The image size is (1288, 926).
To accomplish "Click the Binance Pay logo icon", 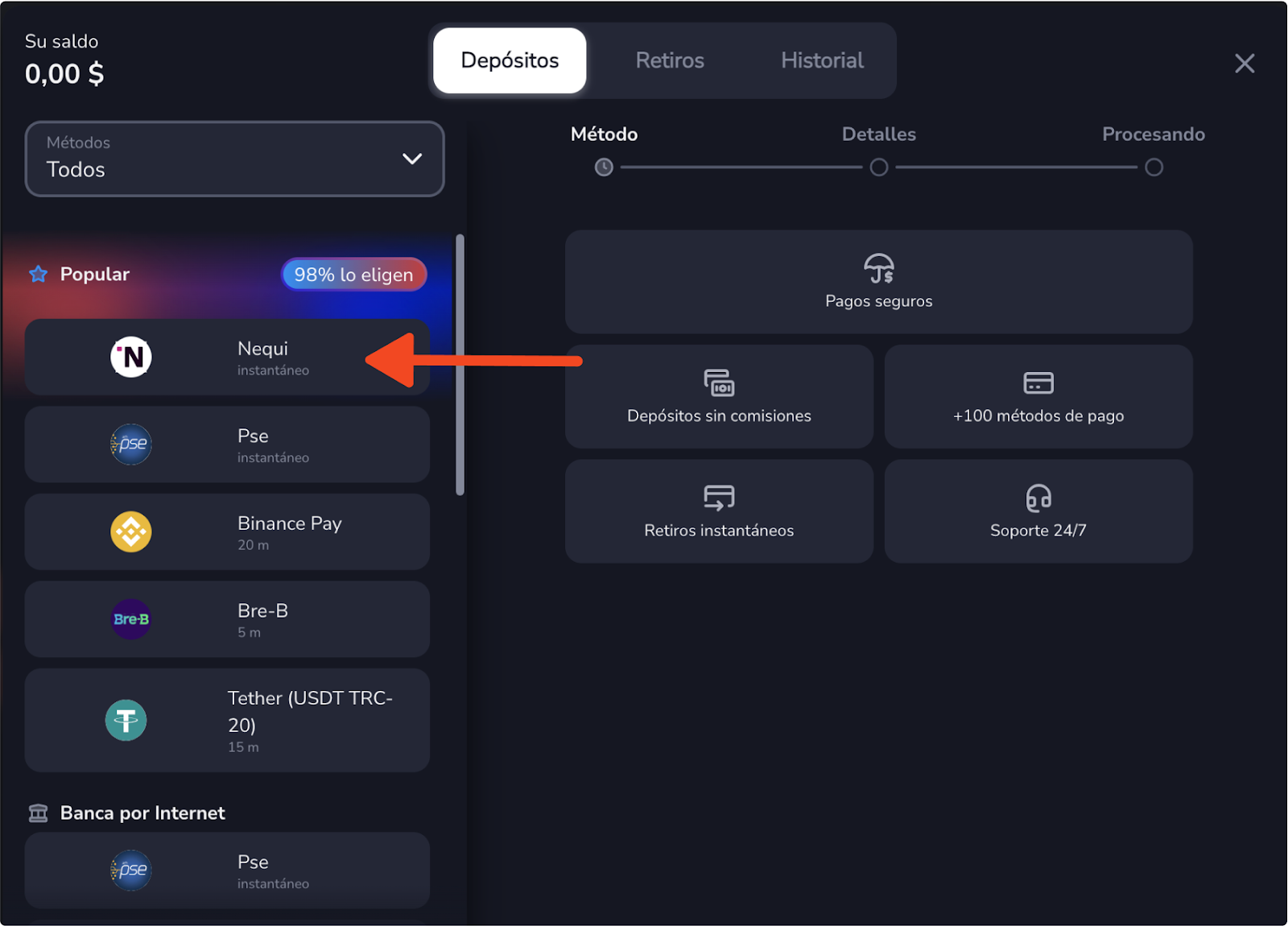I will (x=131, y=532).
